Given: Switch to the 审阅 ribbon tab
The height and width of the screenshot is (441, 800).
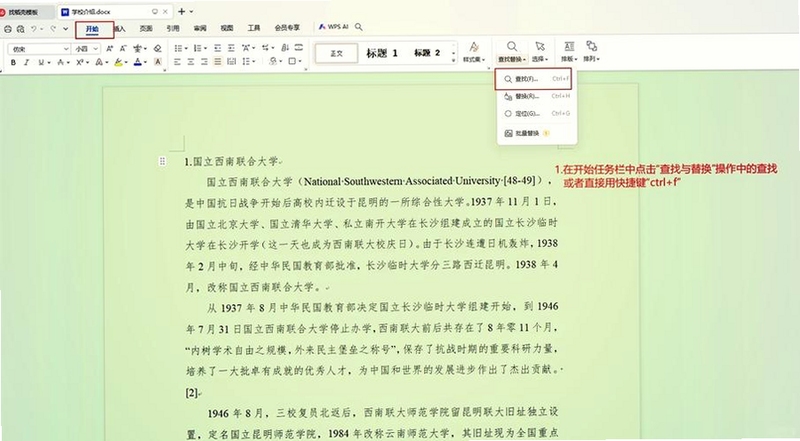Looking at the screenshot, I should [200, 28].
